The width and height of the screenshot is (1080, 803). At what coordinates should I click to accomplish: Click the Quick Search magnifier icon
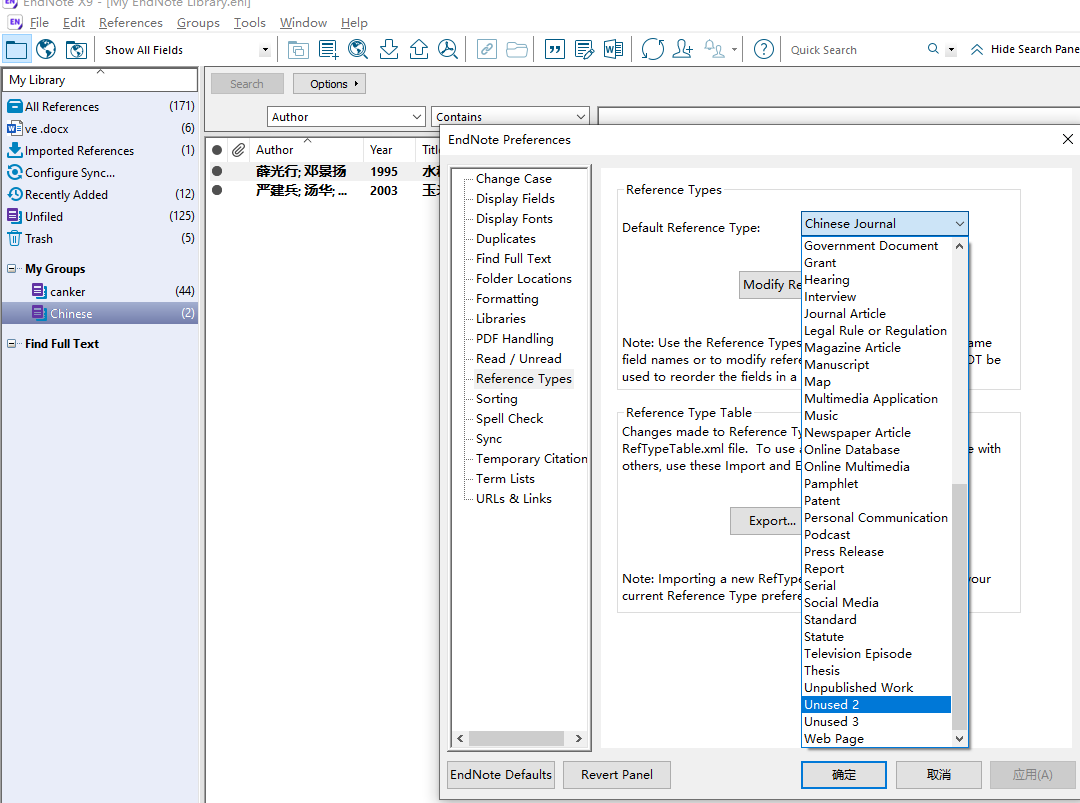pyautogui.click(x=933, y=49)
